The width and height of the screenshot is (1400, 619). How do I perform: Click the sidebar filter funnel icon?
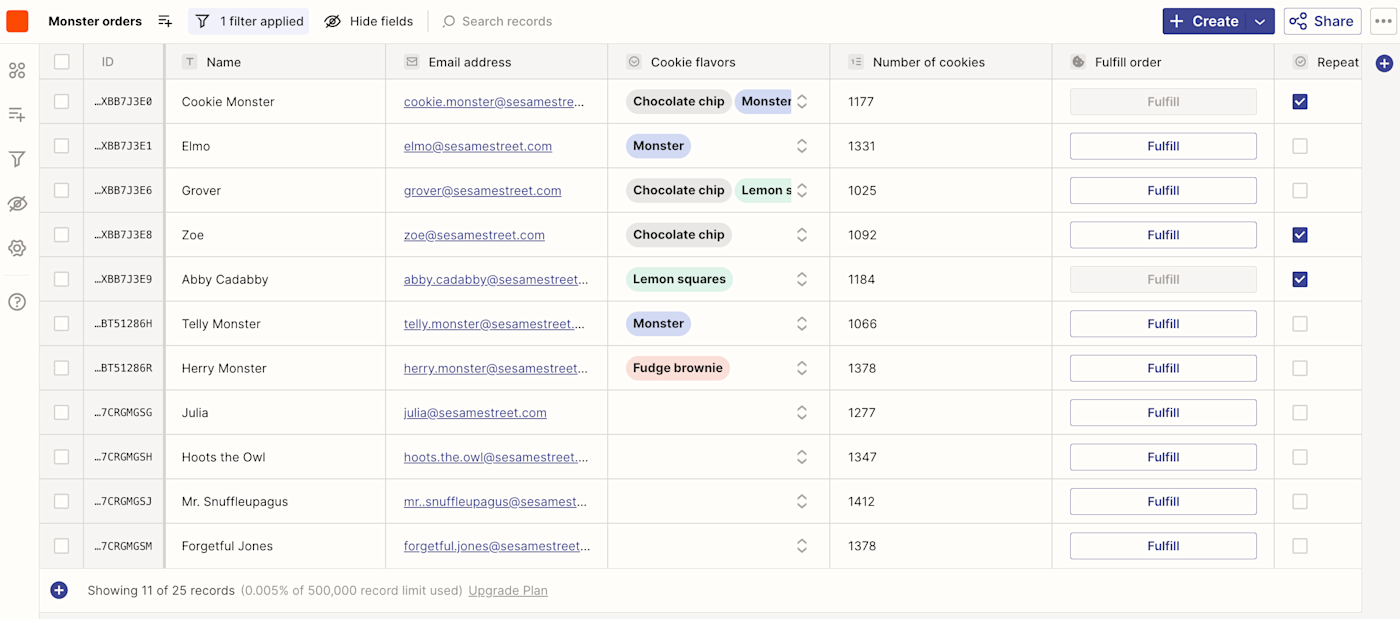(x=17, y=159)
